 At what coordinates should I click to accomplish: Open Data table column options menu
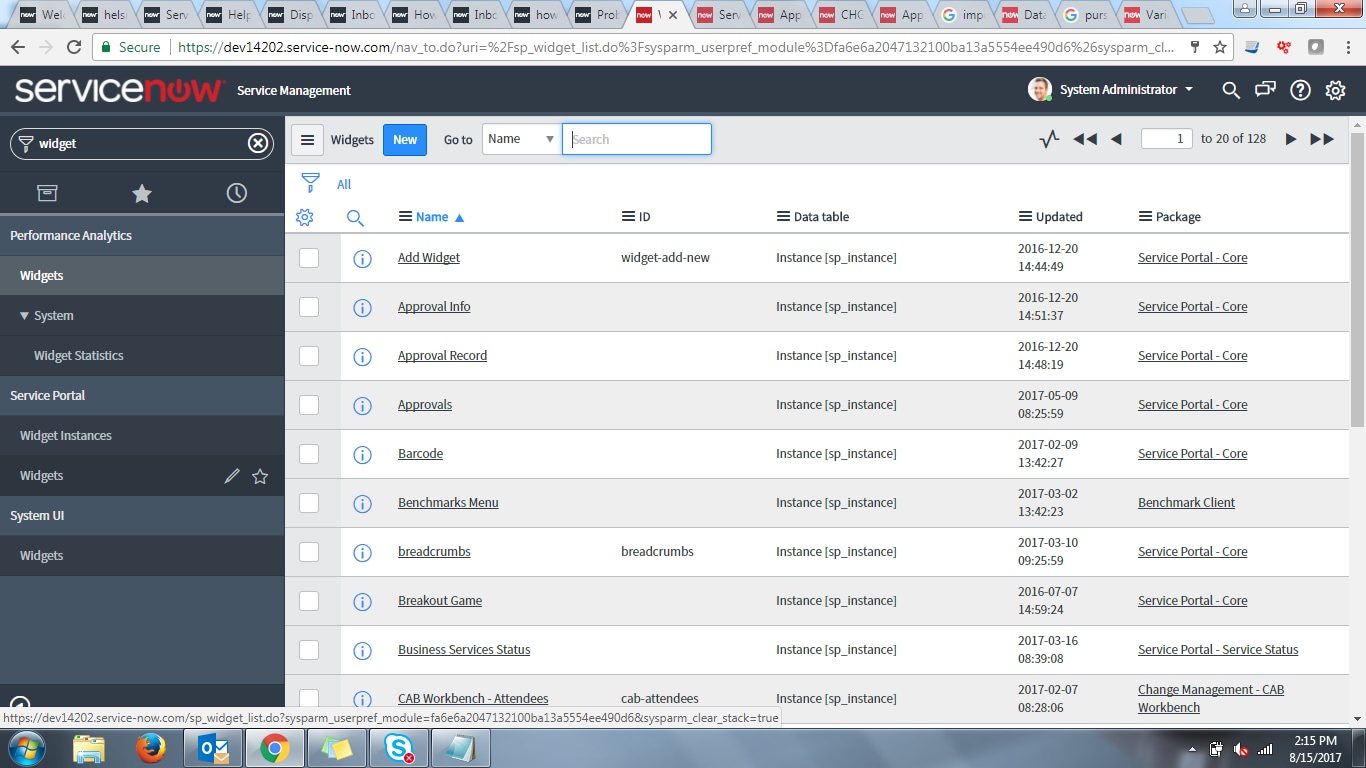783,217
